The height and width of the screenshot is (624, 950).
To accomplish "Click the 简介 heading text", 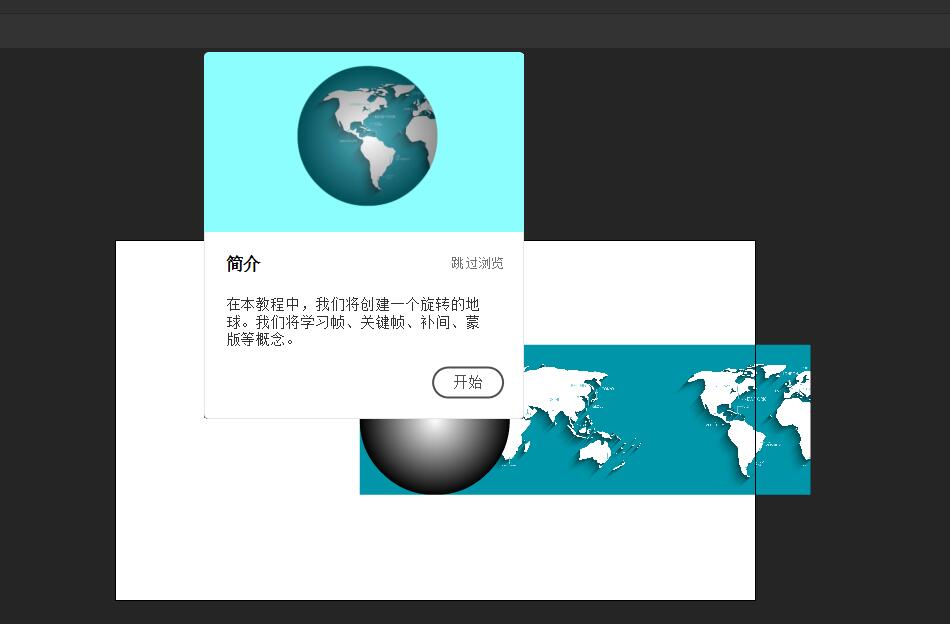I will tap(243, 264).
